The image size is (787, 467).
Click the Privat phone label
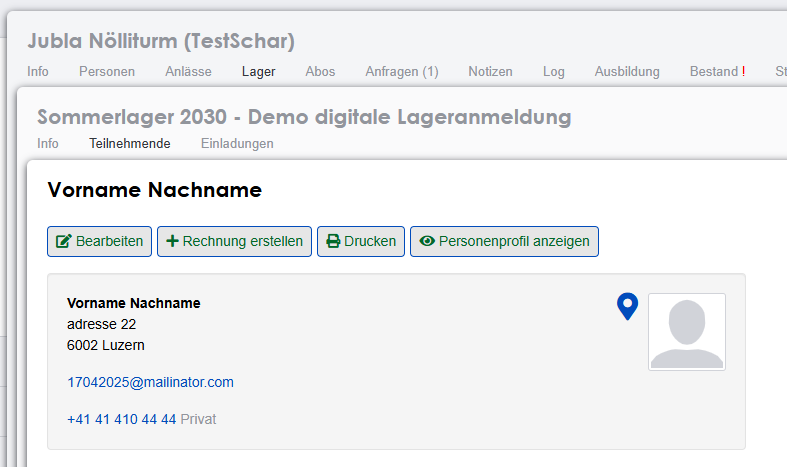(198, 419)
